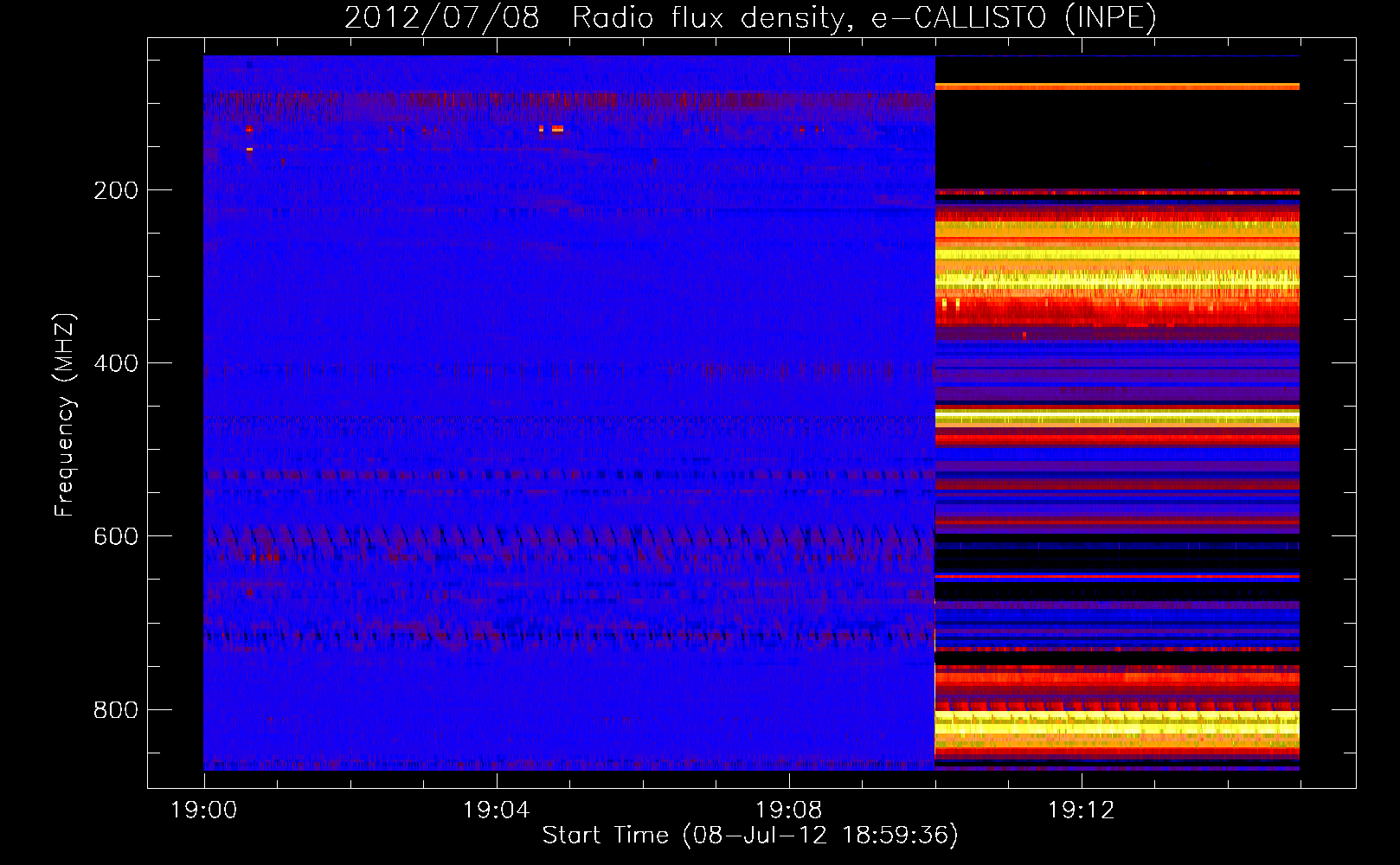Select the 19:00 time tick label
The width and height of the screenshot is (1400, 865).
tap(204, 811)
